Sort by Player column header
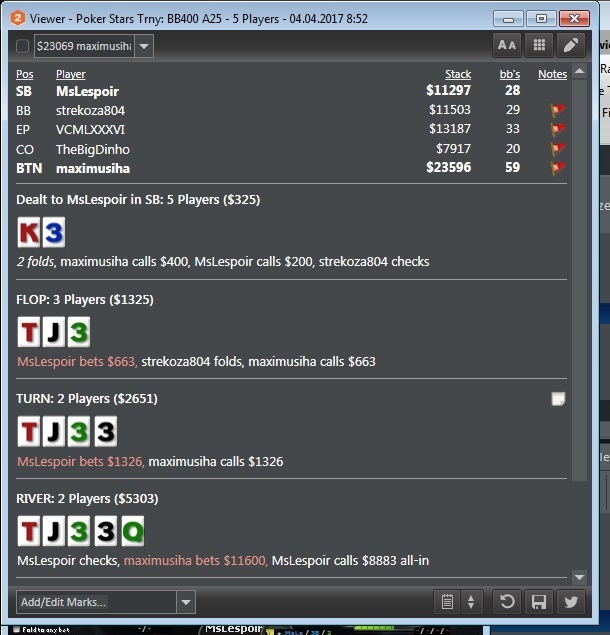Screen dimensions: 610x635 71,75
